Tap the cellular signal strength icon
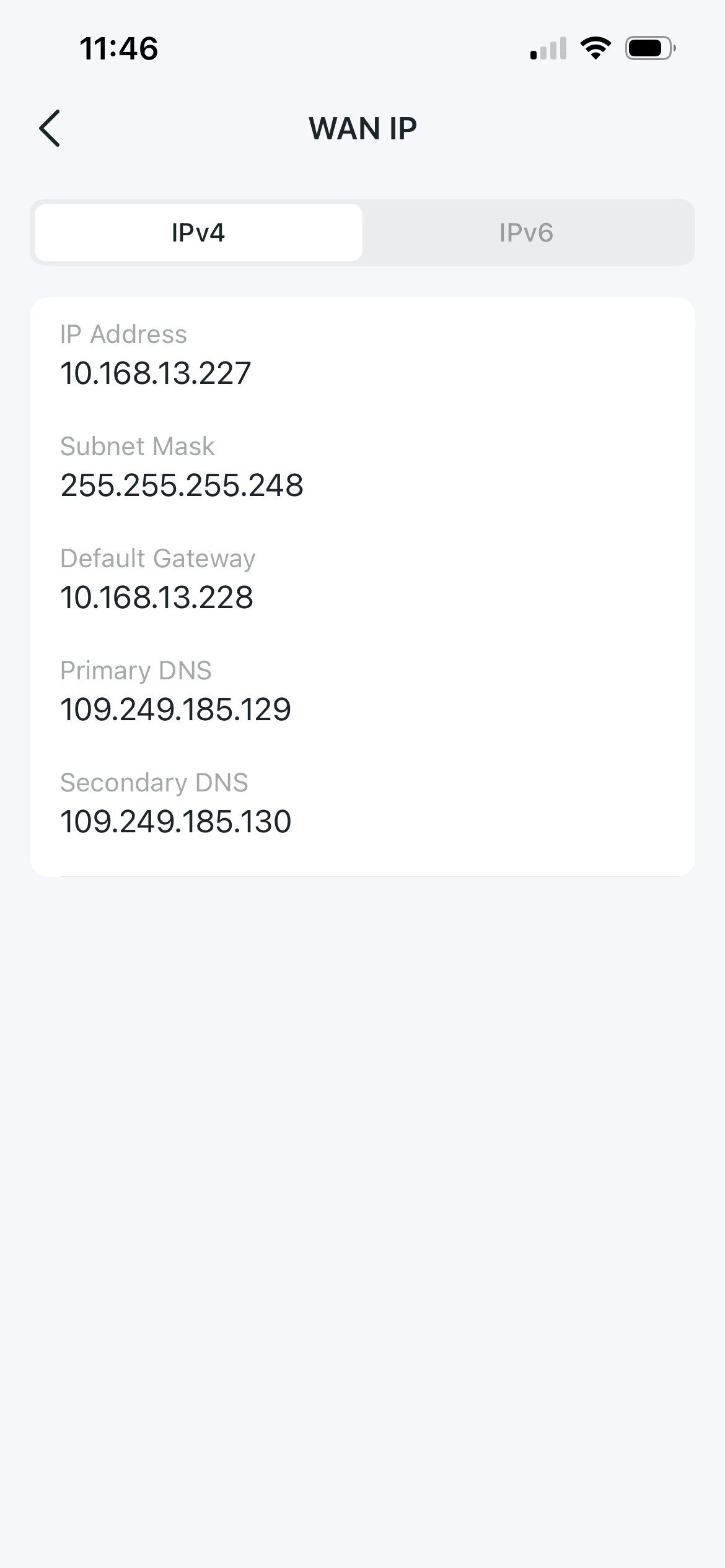The image size is (725, 1568). tap(548, 48)
